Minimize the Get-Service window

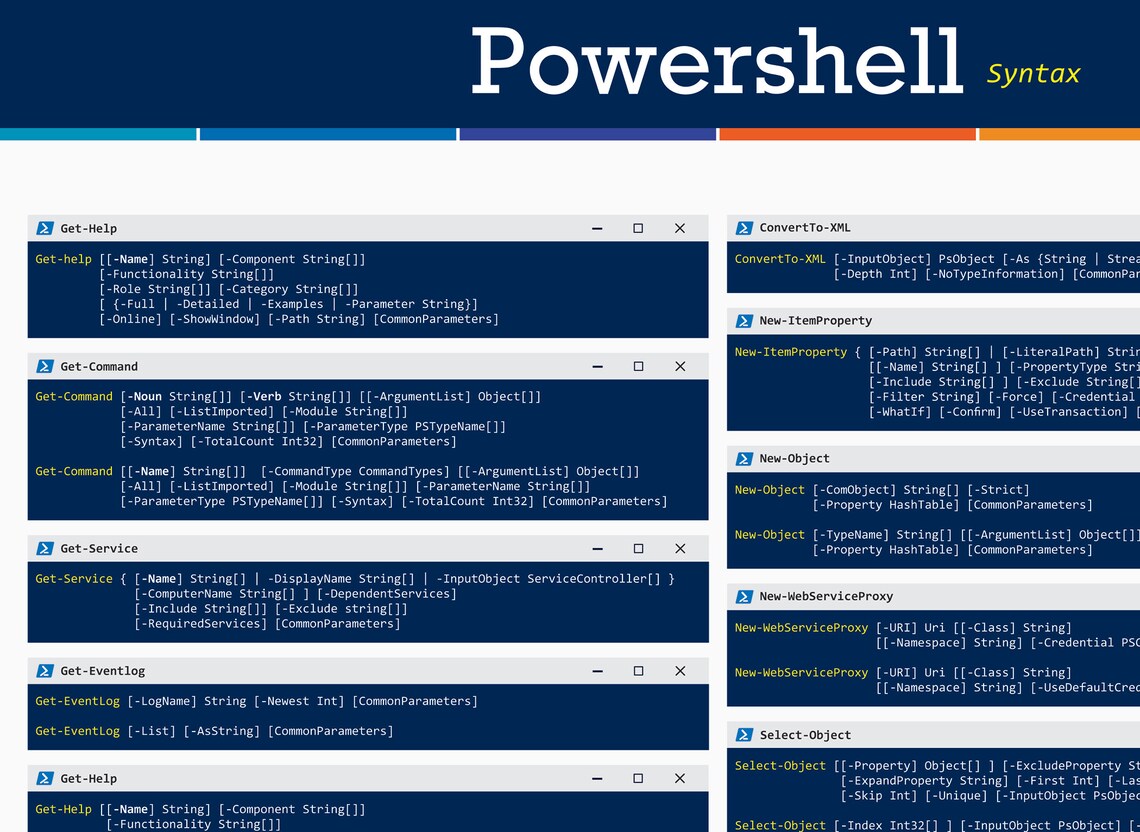[597, 548]
